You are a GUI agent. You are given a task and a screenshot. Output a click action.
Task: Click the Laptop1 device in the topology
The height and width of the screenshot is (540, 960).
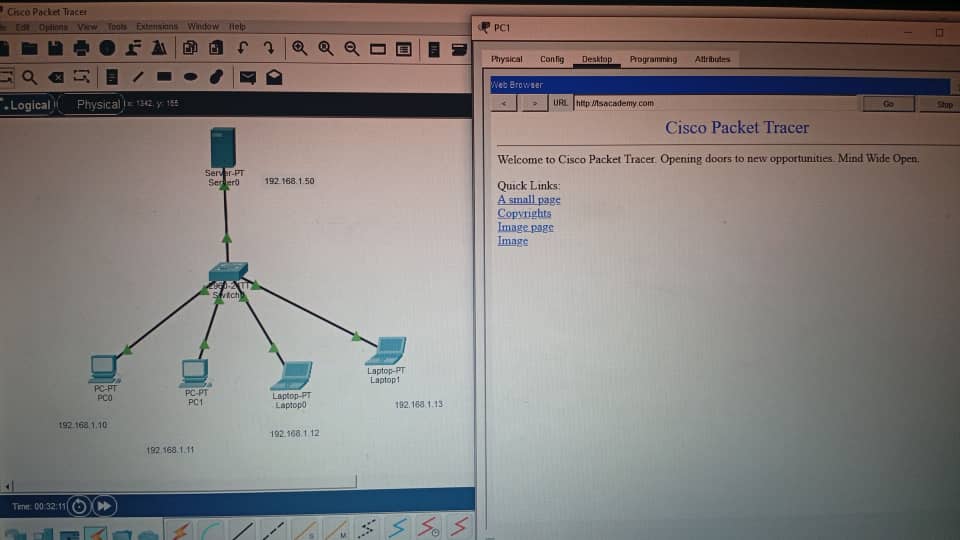click(386, 351)
